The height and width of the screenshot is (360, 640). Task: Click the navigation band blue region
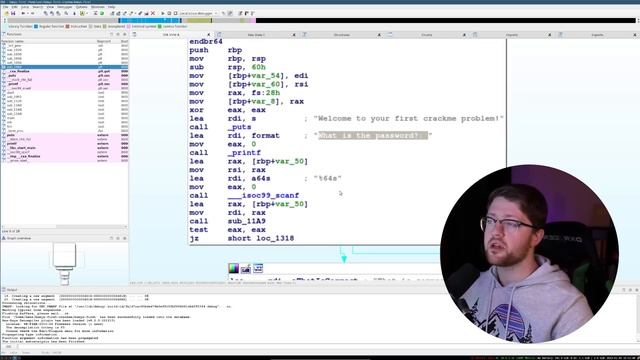pos(149,20)
